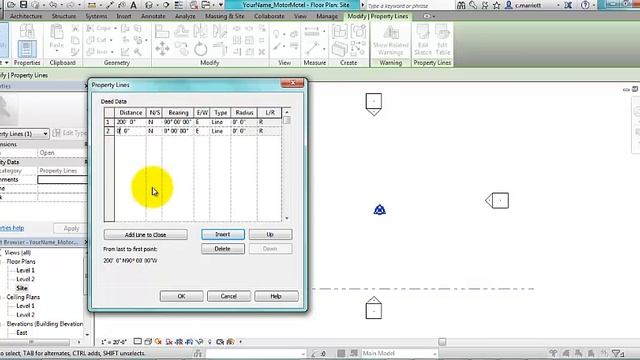Screen dimensions: 640x360
Task: Open the ribbon display options toggle beside tabs
Action: [428, 16]
